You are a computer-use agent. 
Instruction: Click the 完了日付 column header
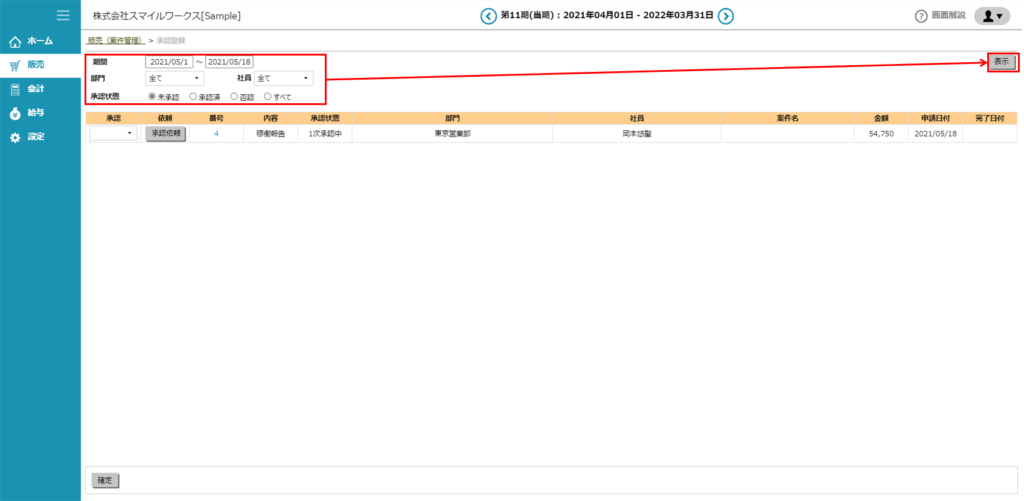(x=989, y=118)
